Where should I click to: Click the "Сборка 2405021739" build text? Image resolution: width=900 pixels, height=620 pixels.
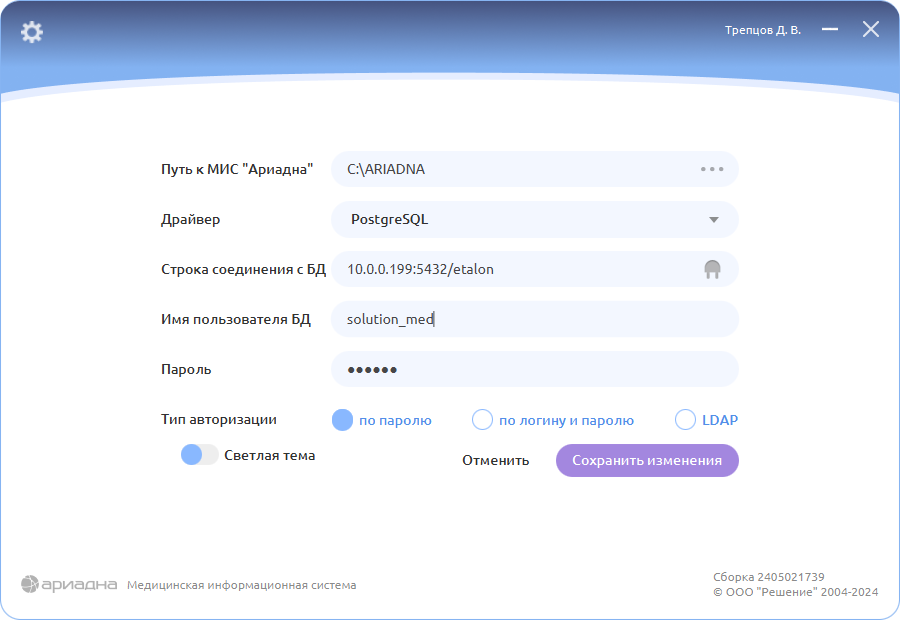coord(769,577)
